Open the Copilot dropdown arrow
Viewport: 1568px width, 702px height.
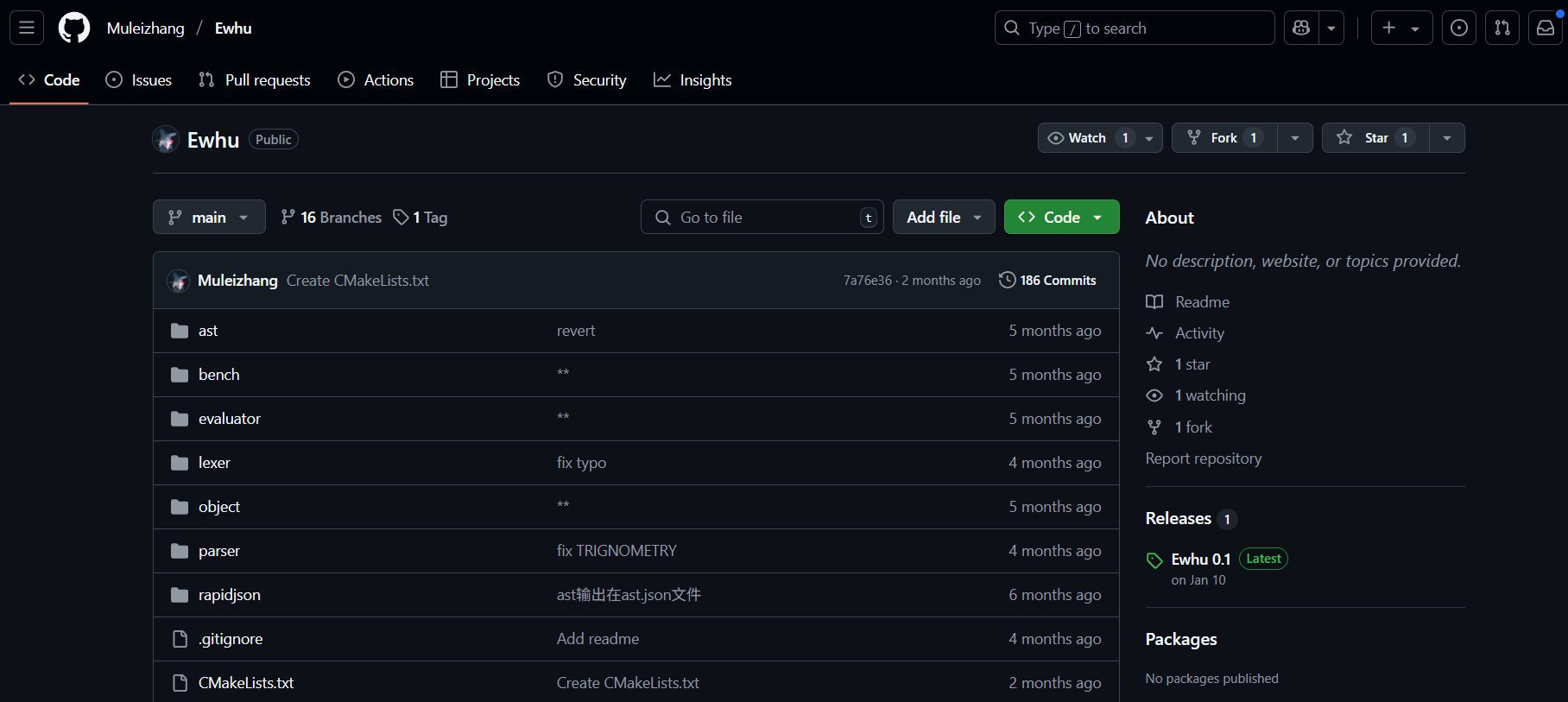pyautogui.click(x=1331, y=28)
